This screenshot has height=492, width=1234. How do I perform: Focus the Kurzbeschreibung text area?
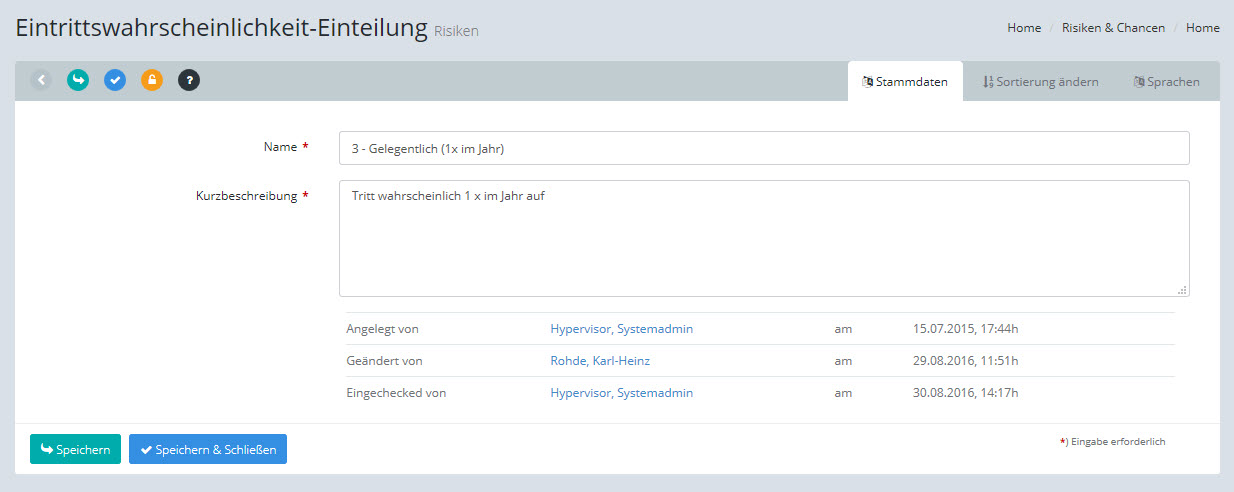pyautogui.click(x=764, y=238)
